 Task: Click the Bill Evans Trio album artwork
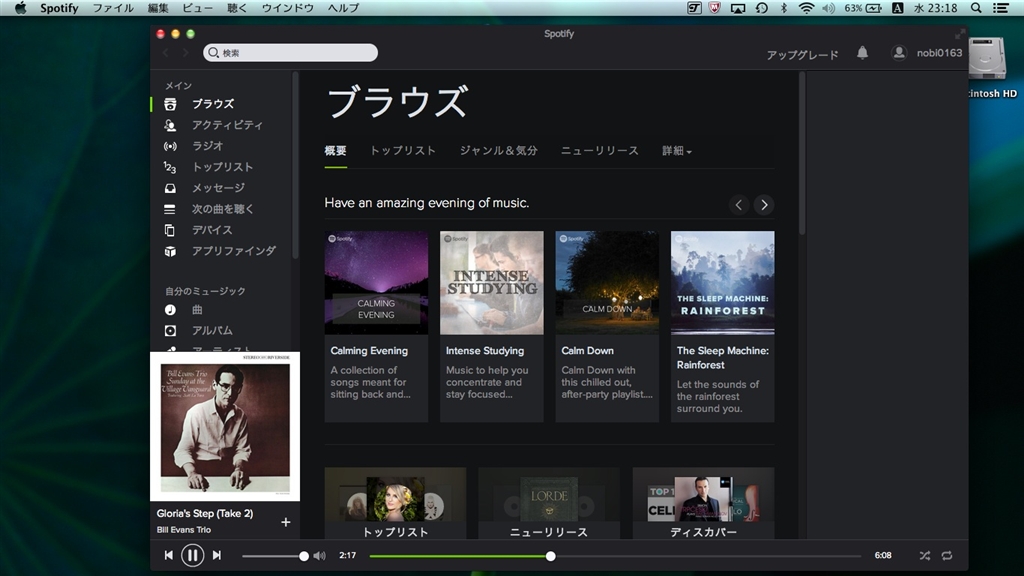click(225, 426)
